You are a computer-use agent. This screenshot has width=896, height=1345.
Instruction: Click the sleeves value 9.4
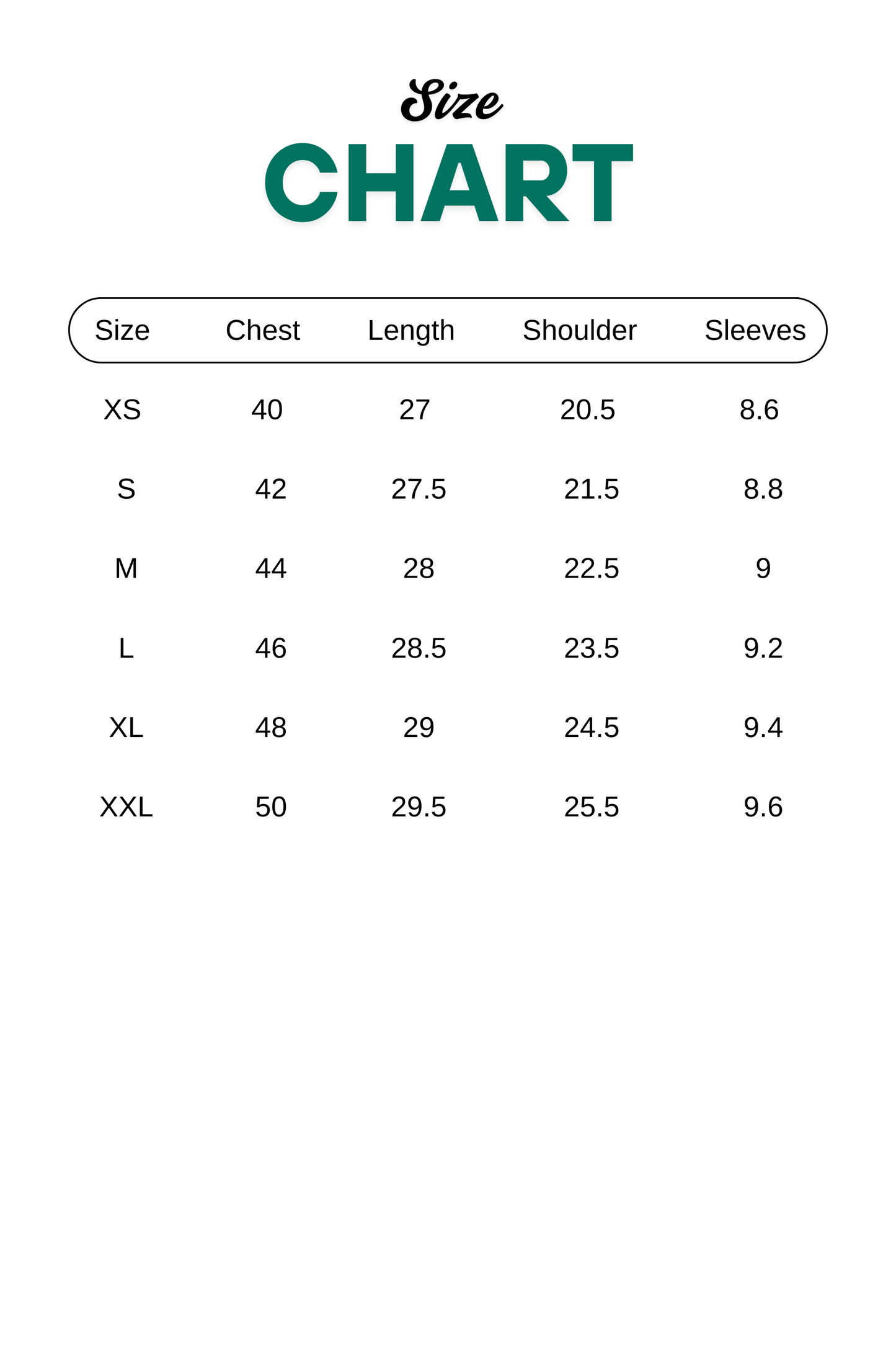[763, 728]
